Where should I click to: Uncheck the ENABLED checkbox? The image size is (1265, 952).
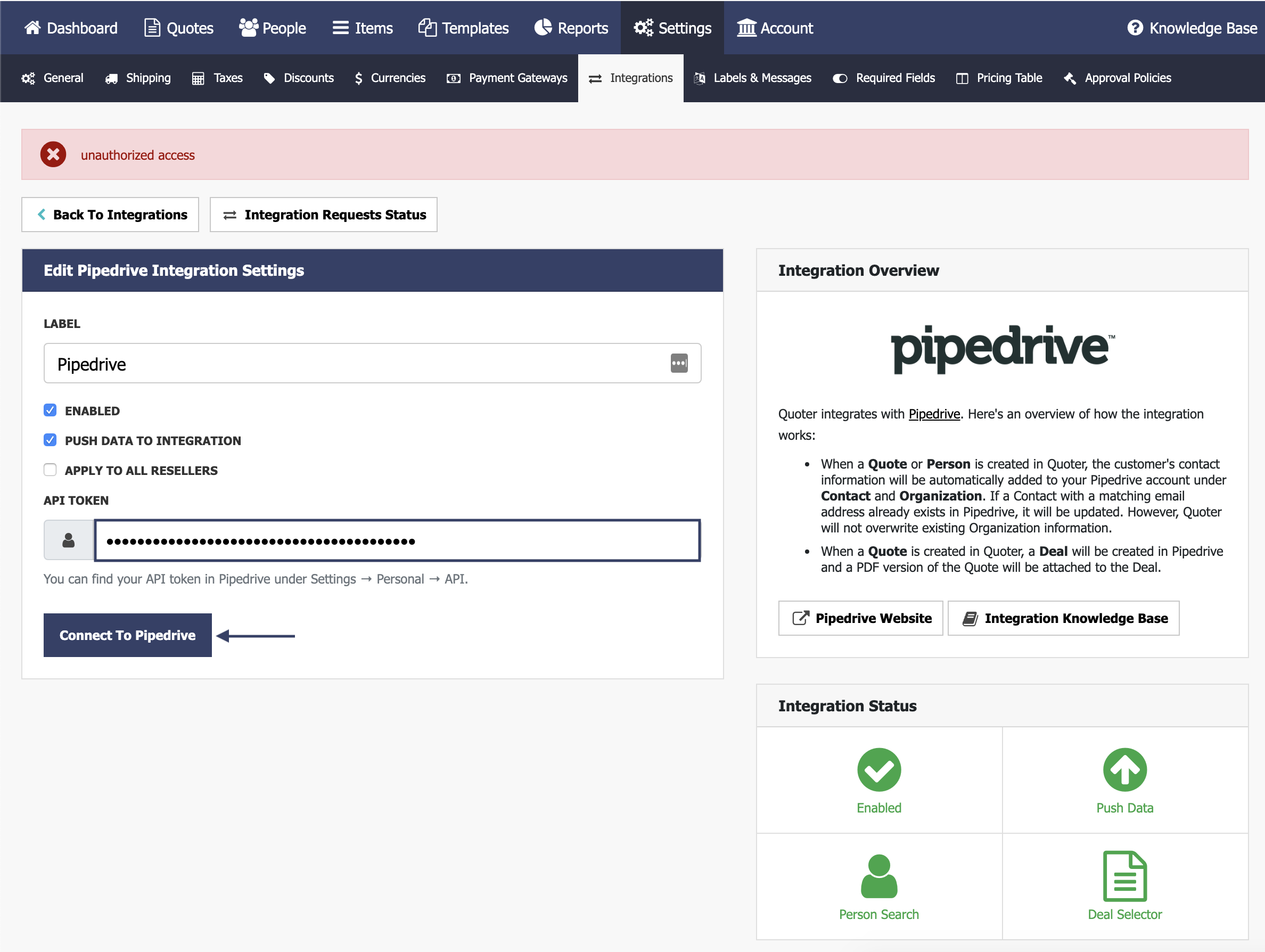click(x=51, y=410)
